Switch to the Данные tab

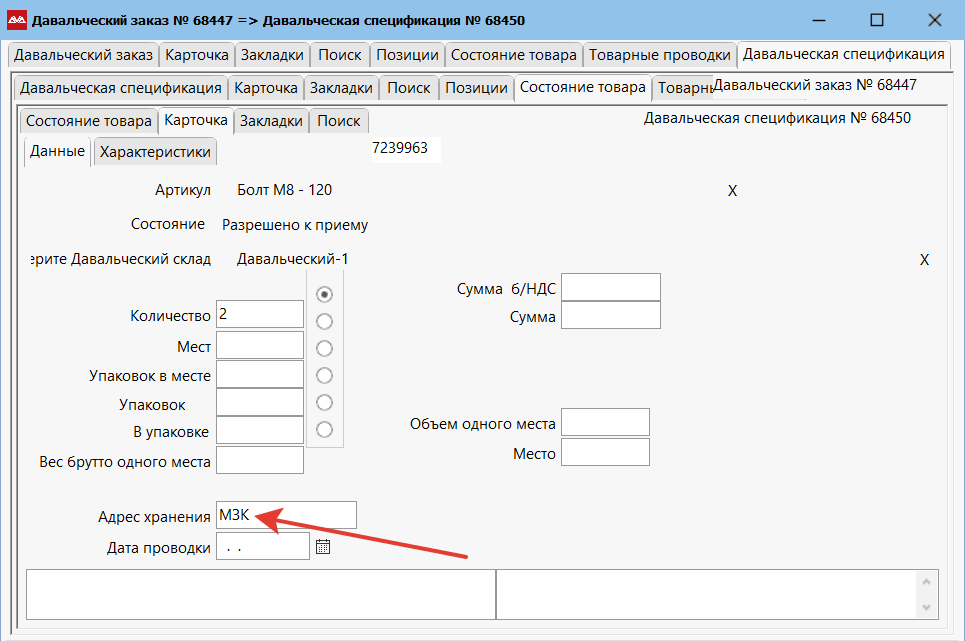coord(57,152)
